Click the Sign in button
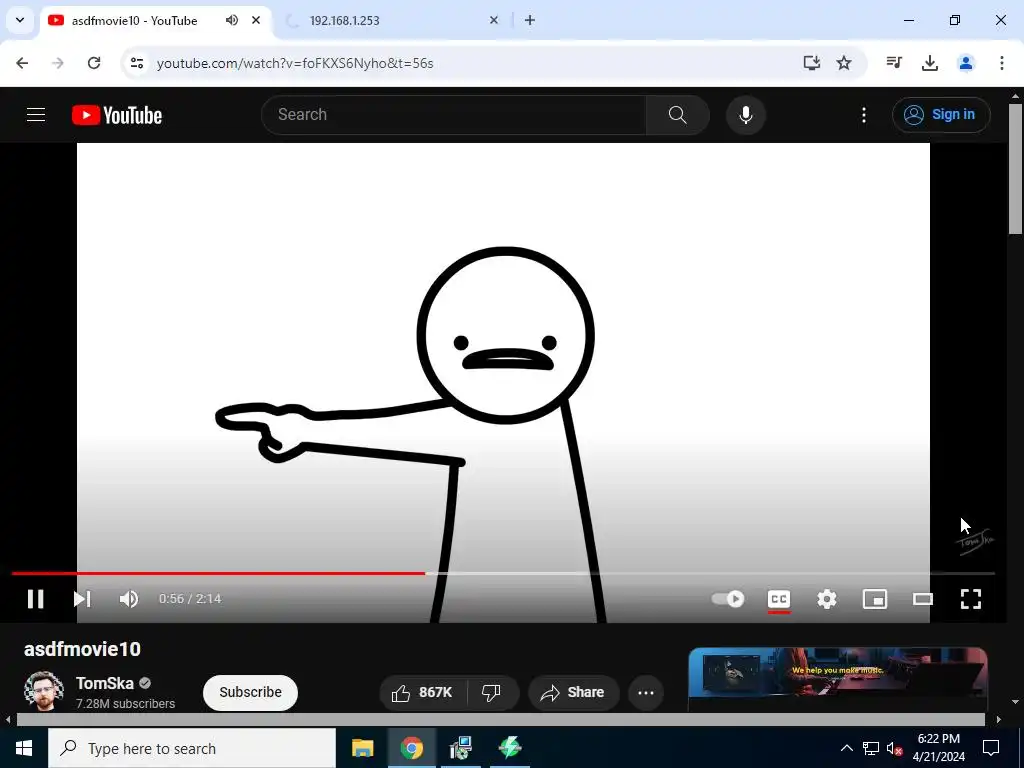This screenshot has height=768, width=1024. click(x=941, y=115)
